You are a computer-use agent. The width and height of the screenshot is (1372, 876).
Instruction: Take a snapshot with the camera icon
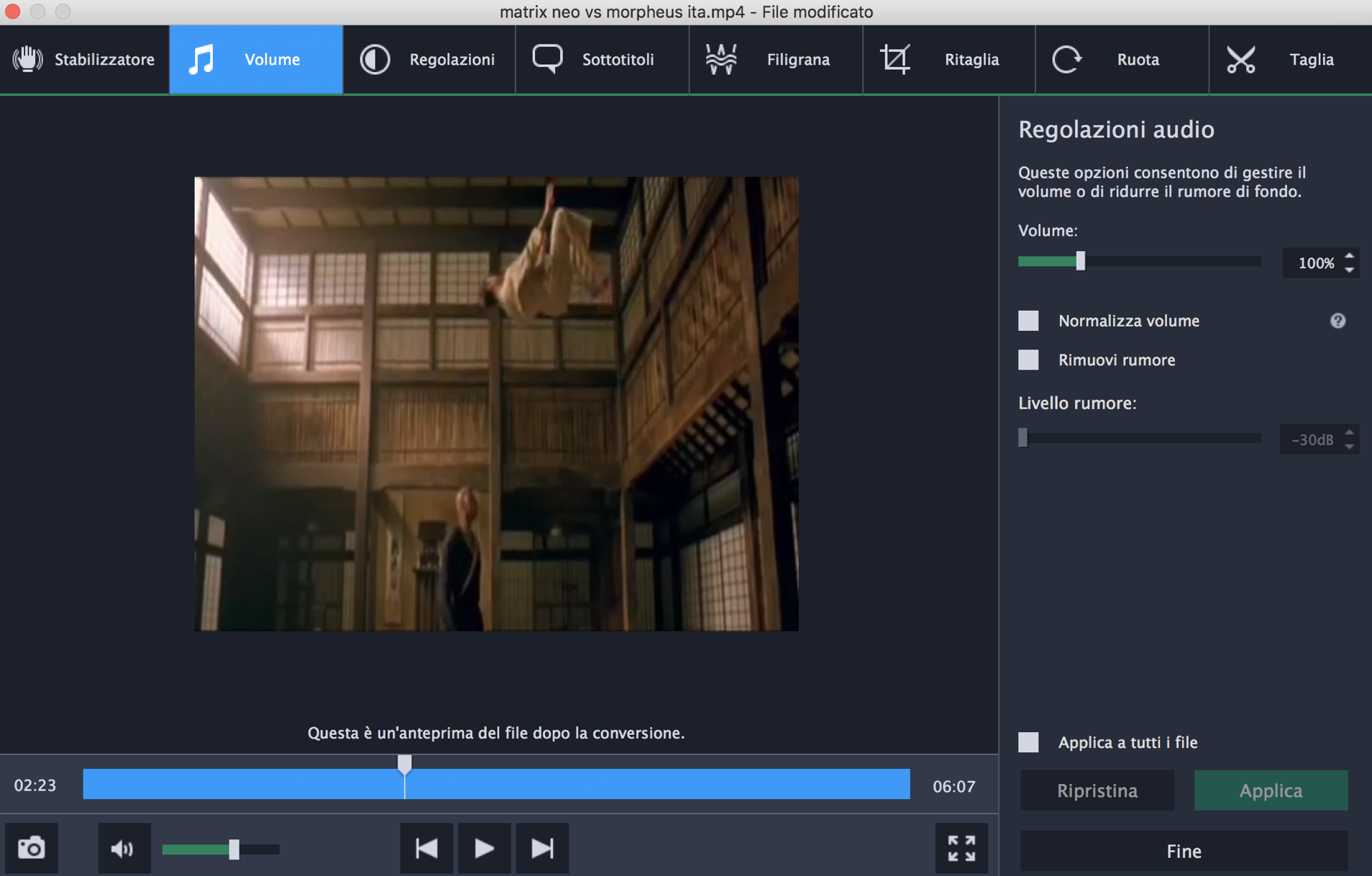[x=32, y=849]
